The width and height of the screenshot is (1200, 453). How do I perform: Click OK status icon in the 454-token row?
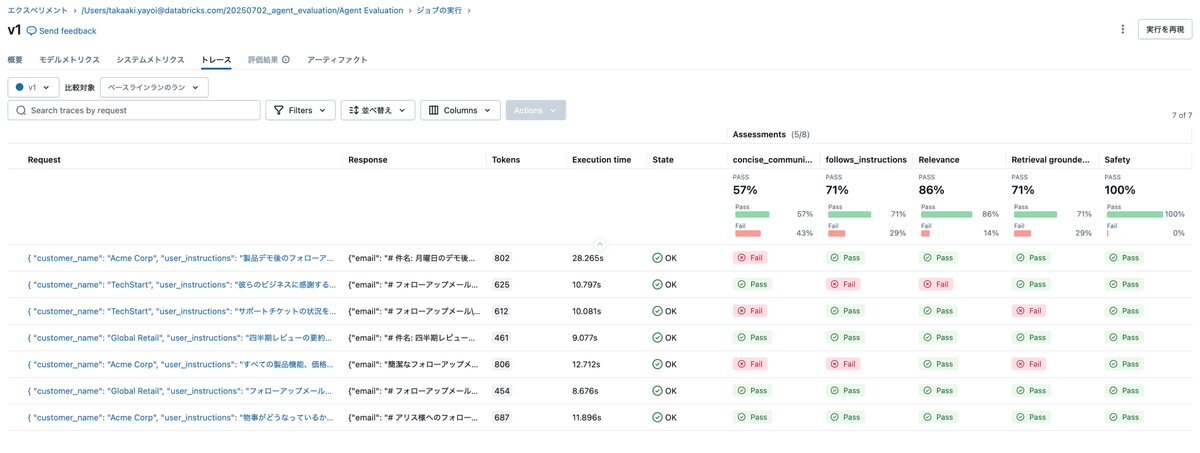click(x=657, y=390)
